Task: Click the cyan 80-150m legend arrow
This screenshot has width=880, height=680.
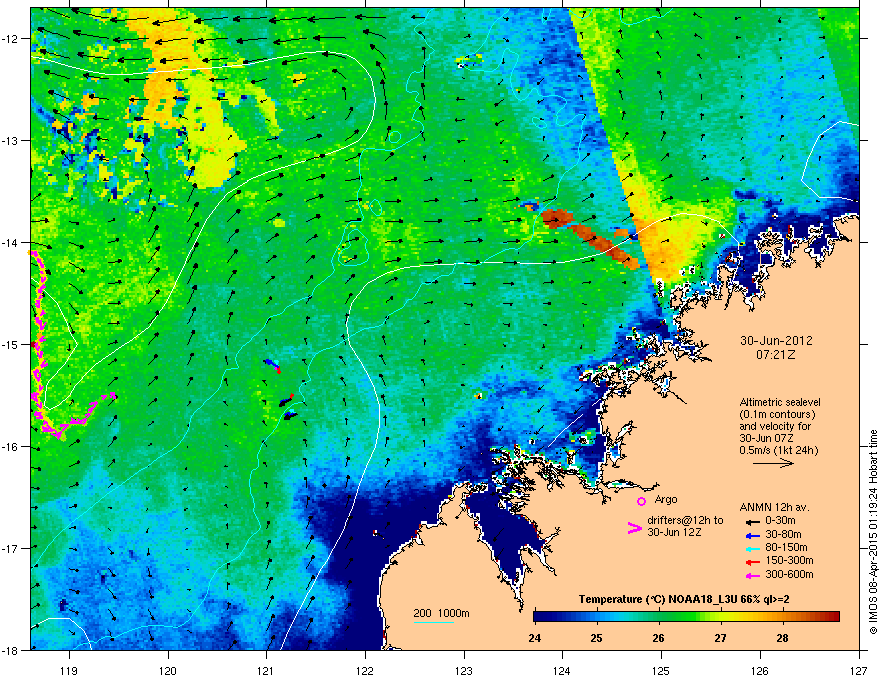Action: tap(753, 548)
